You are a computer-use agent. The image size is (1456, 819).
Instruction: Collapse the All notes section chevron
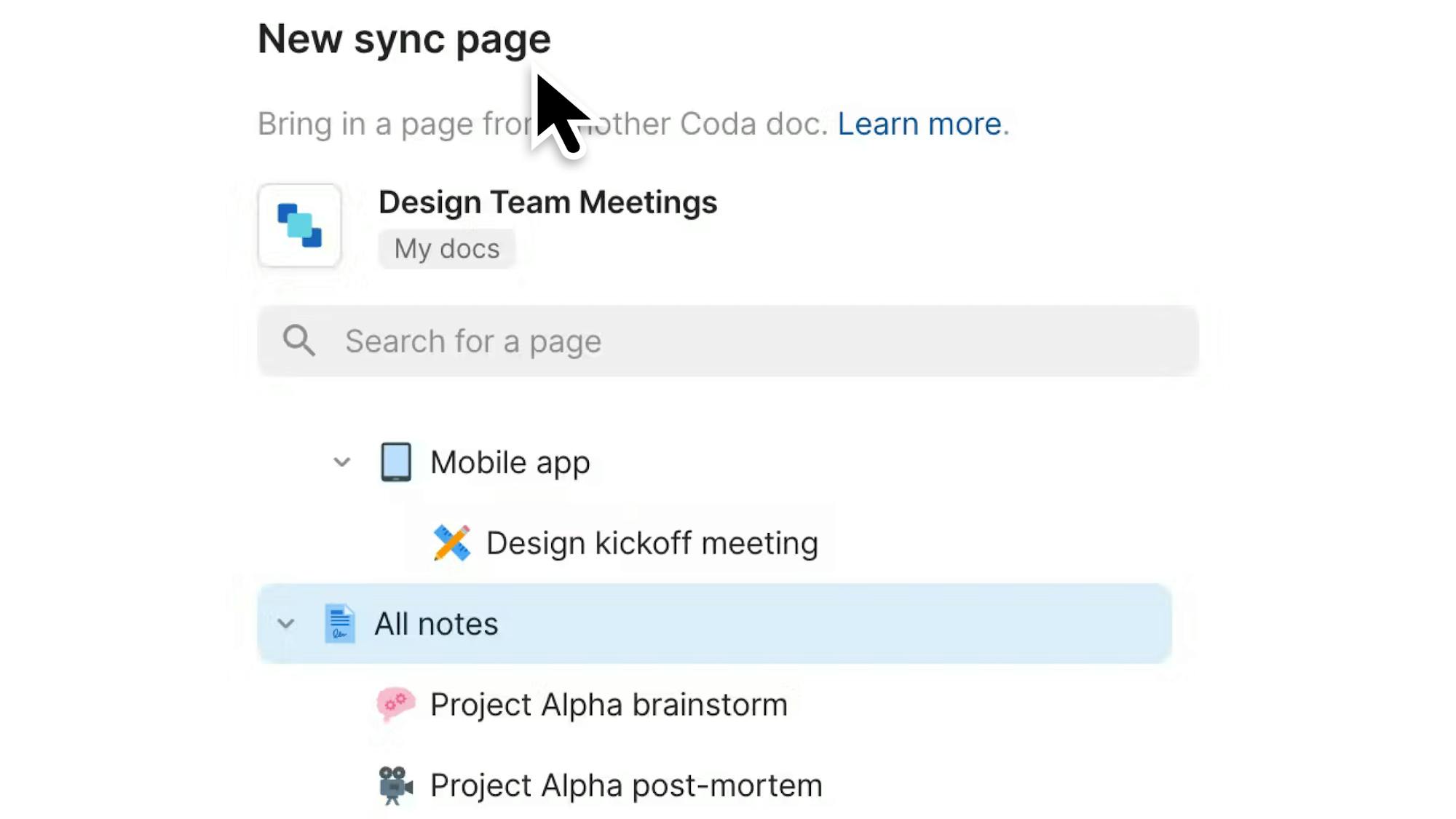(x=285, y=624)
